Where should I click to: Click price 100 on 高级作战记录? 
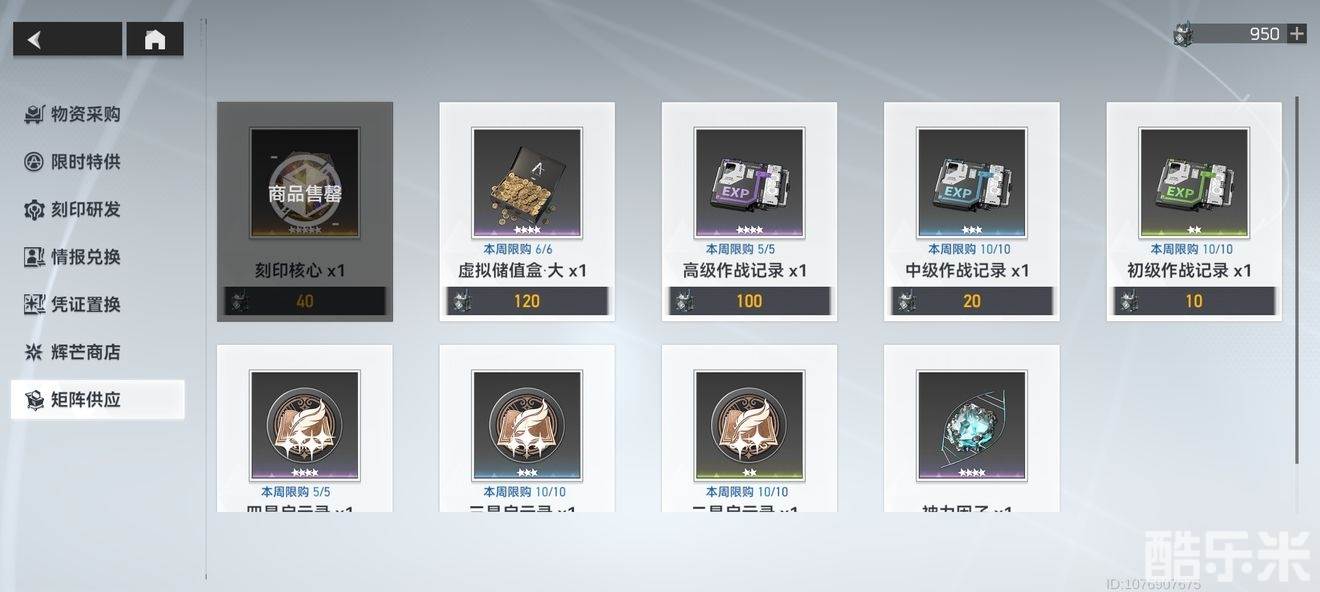tap(749, 301)
